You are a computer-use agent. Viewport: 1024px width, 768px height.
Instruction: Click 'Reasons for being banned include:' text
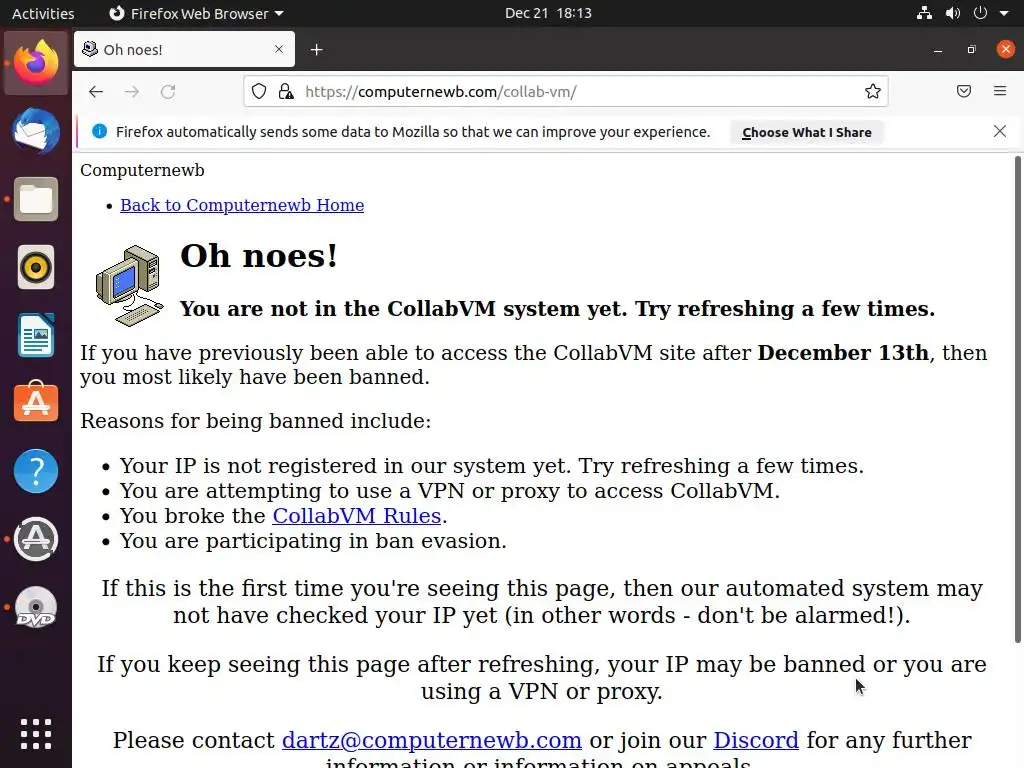pyautogui.click(x=255, y=421)
